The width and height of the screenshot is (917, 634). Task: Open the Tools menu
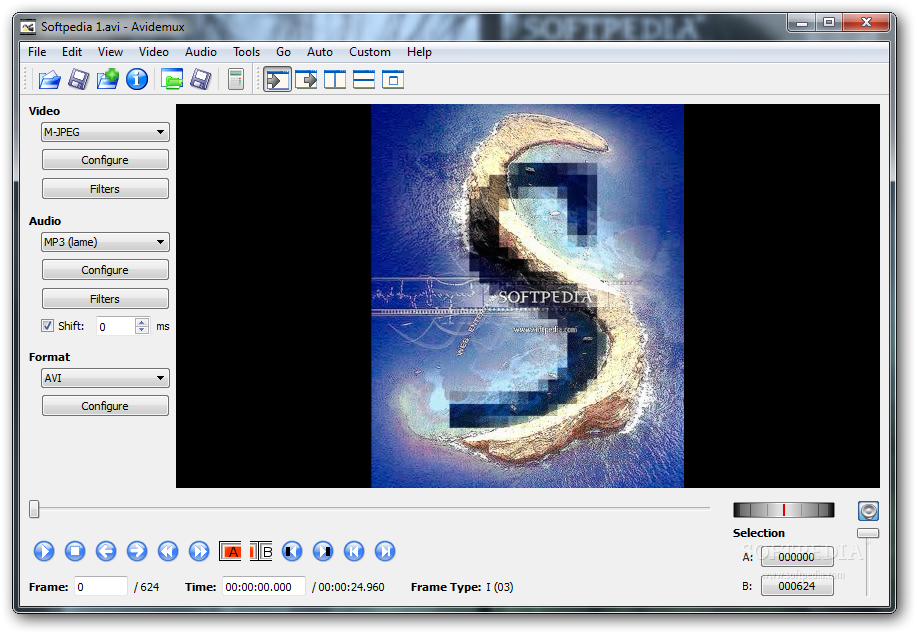tap(246, 52)
